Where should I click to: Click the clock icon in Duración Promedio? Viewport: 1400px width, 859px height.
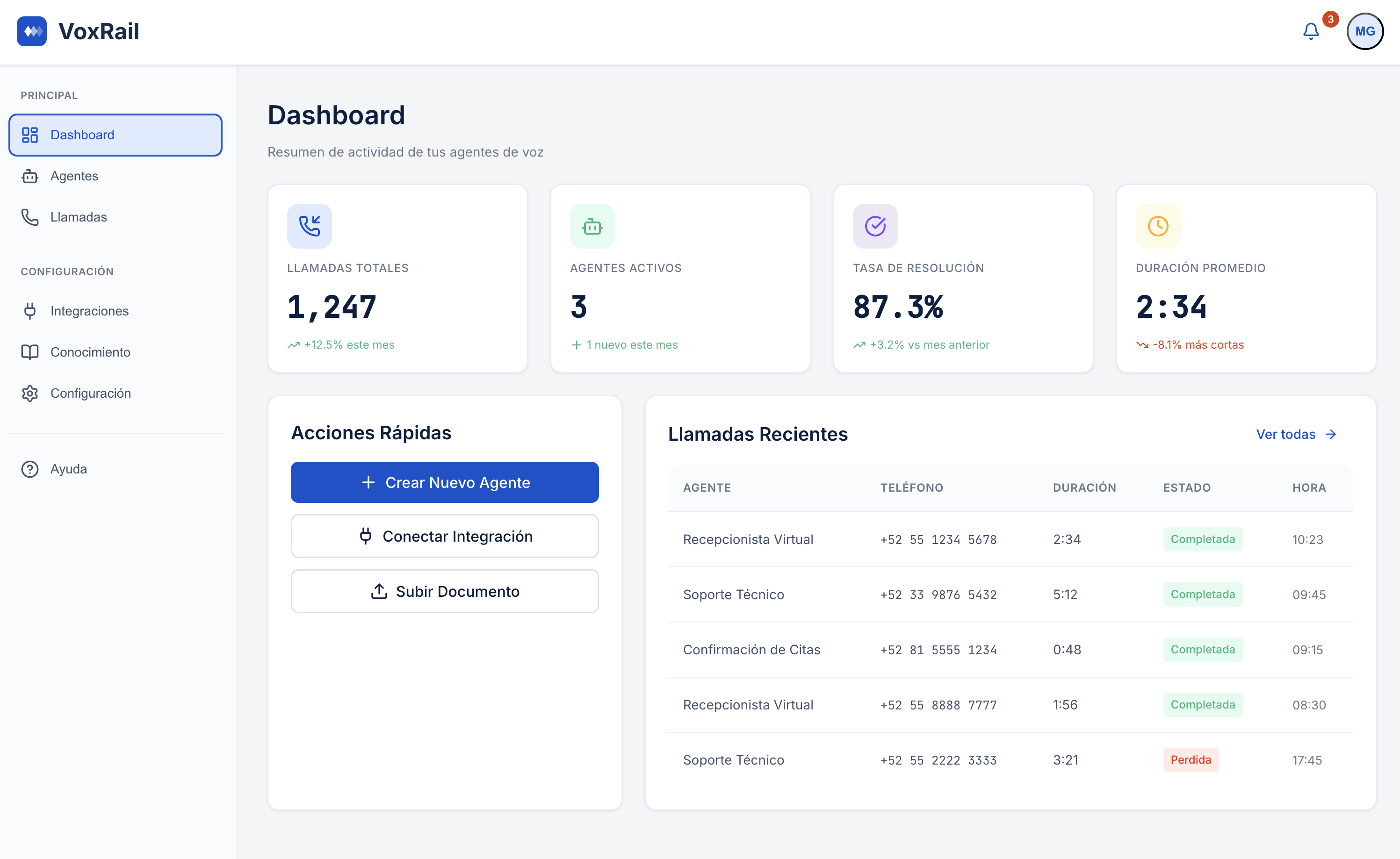1157,226
